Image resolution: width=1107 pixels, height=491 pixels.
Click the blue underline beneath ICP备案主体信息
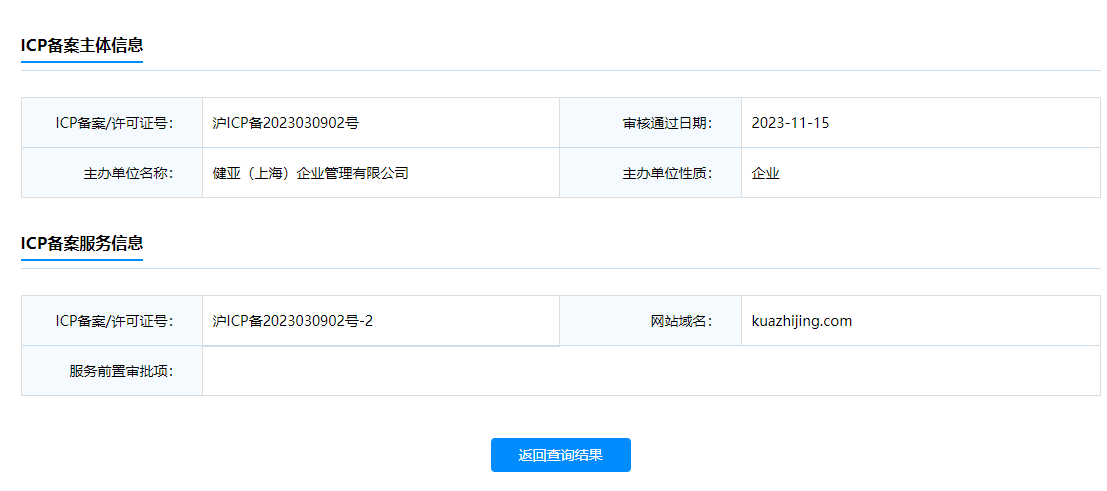82,62
